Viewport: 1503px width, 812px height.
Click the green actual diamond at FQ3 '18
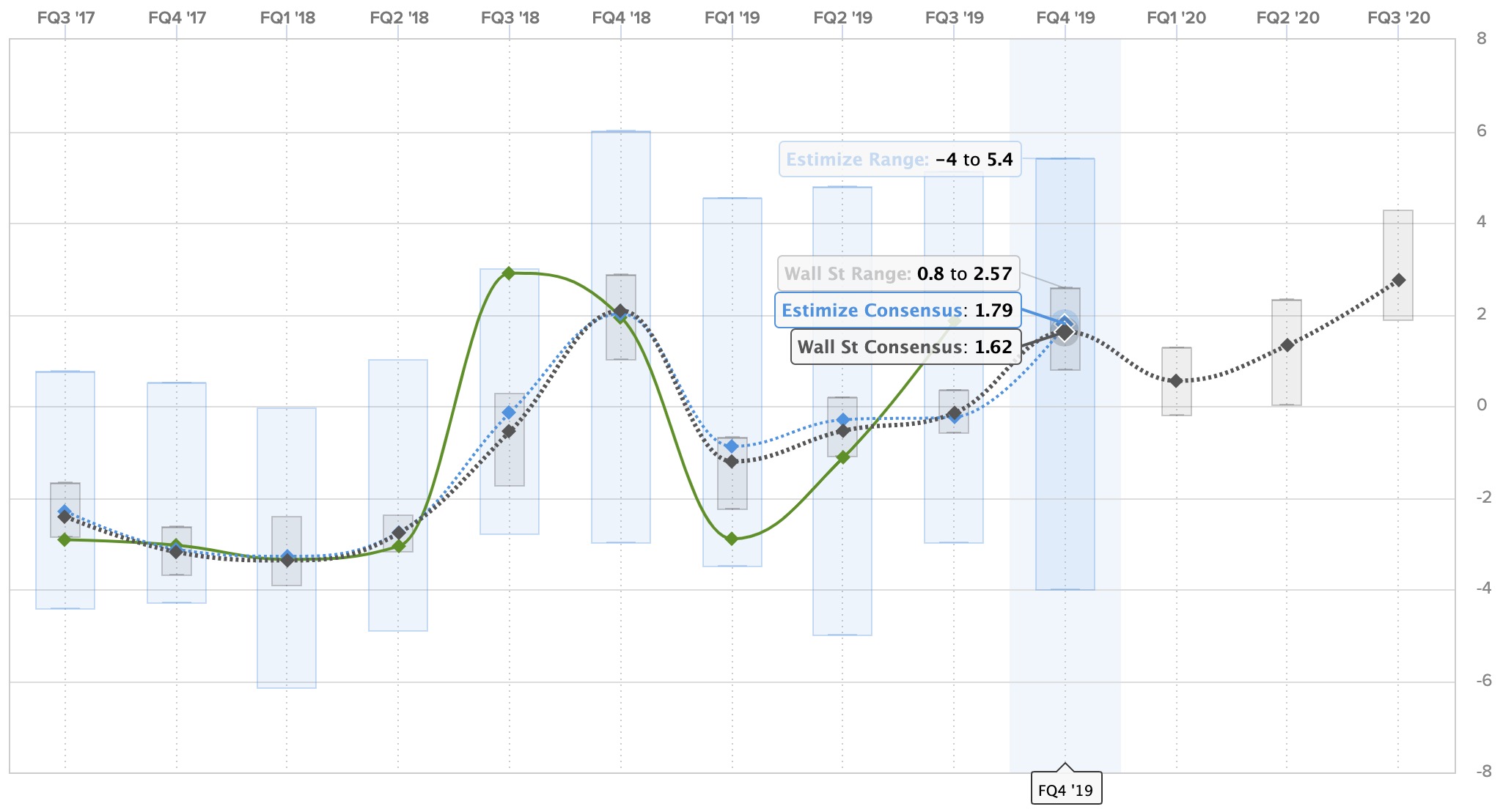click(x=509, y=273)
